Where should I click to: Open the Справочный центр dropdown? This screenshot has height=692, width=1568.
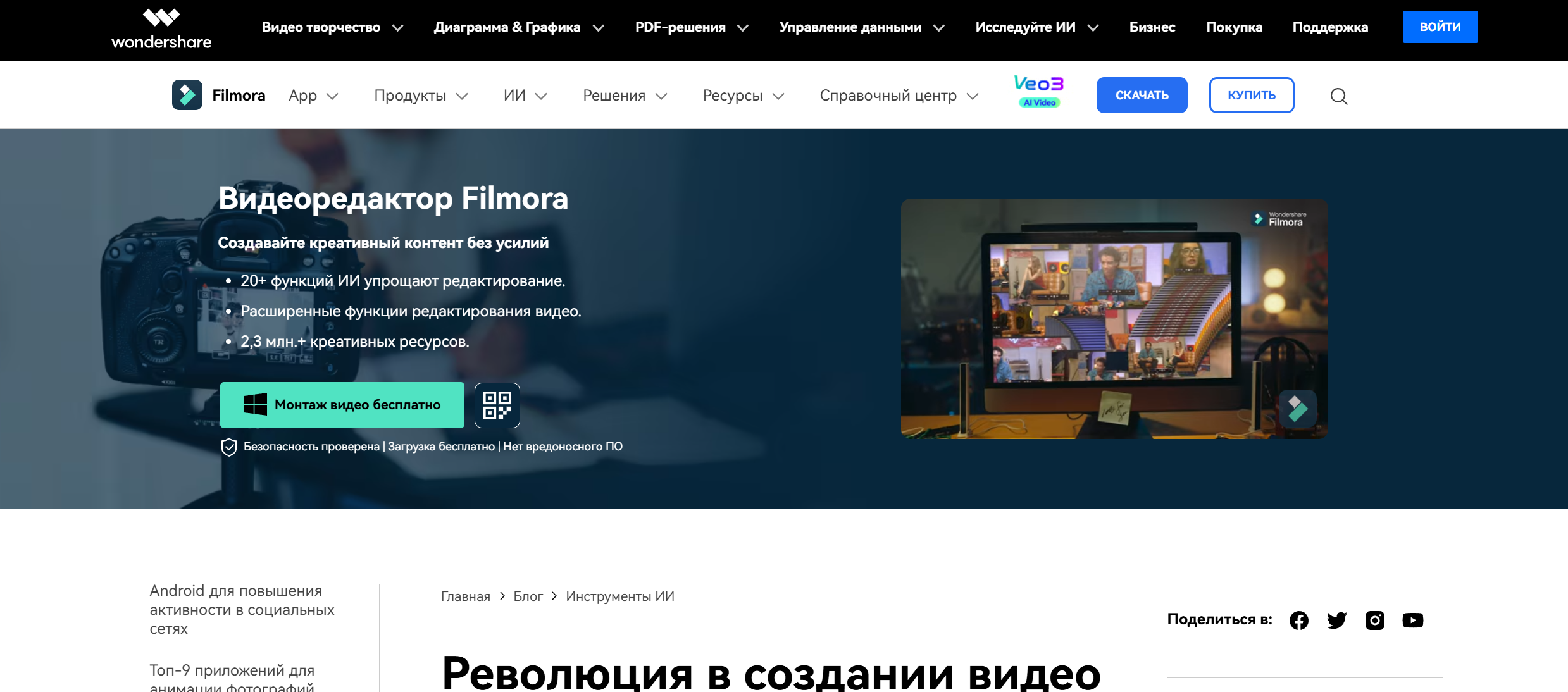coord(899,96)
